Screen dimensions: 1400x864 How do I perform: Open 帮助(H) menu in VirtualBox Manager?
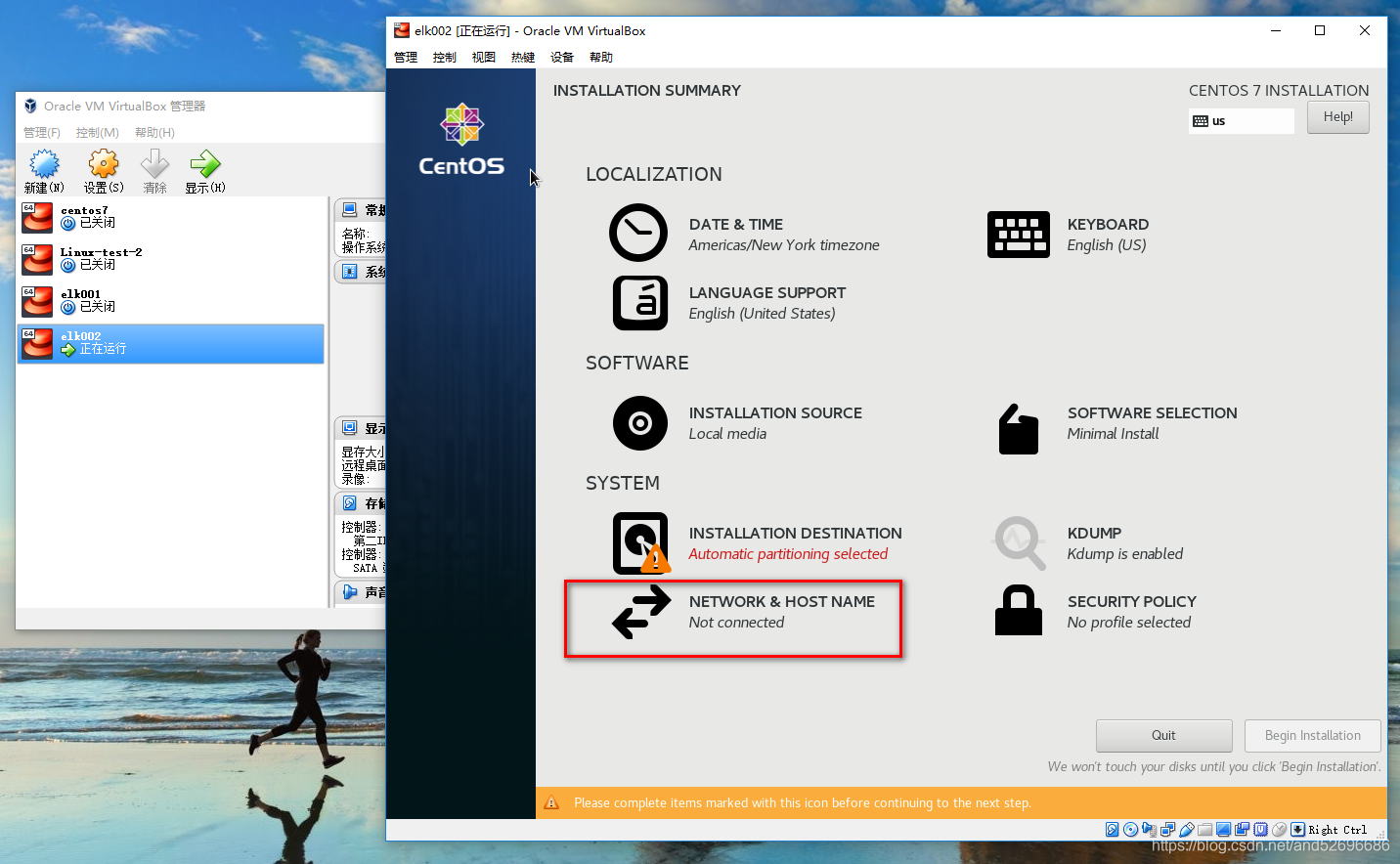tap(154, 132)
